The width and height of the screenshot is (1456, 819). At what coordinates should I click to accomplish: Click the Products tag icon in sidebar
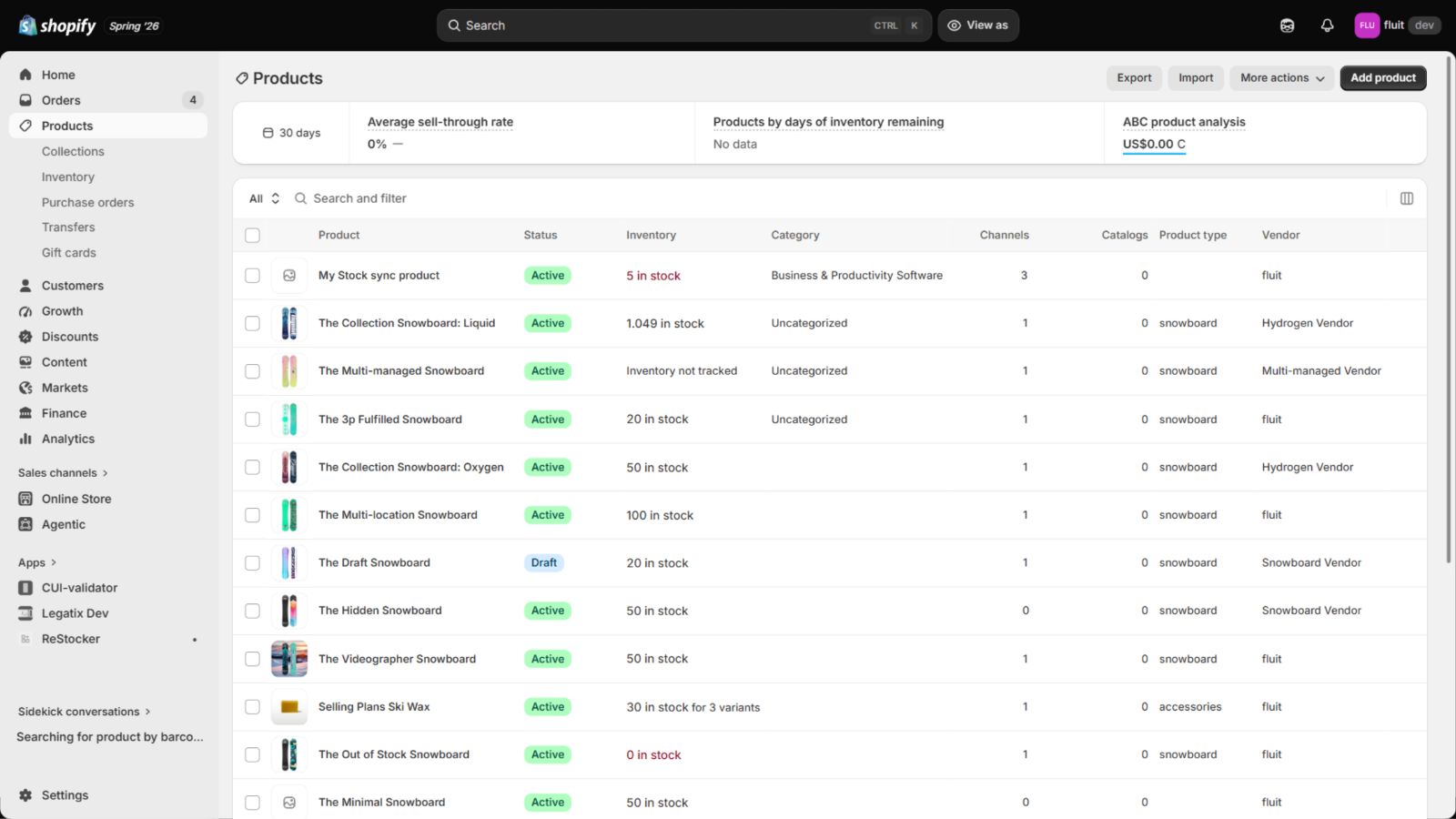(x=25, y=126)
